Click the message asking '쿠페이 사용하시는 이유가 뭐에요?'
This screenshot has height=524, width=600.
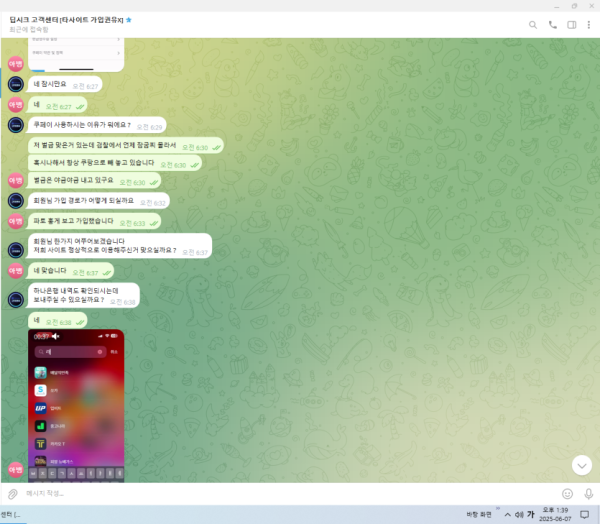(97, 125)
